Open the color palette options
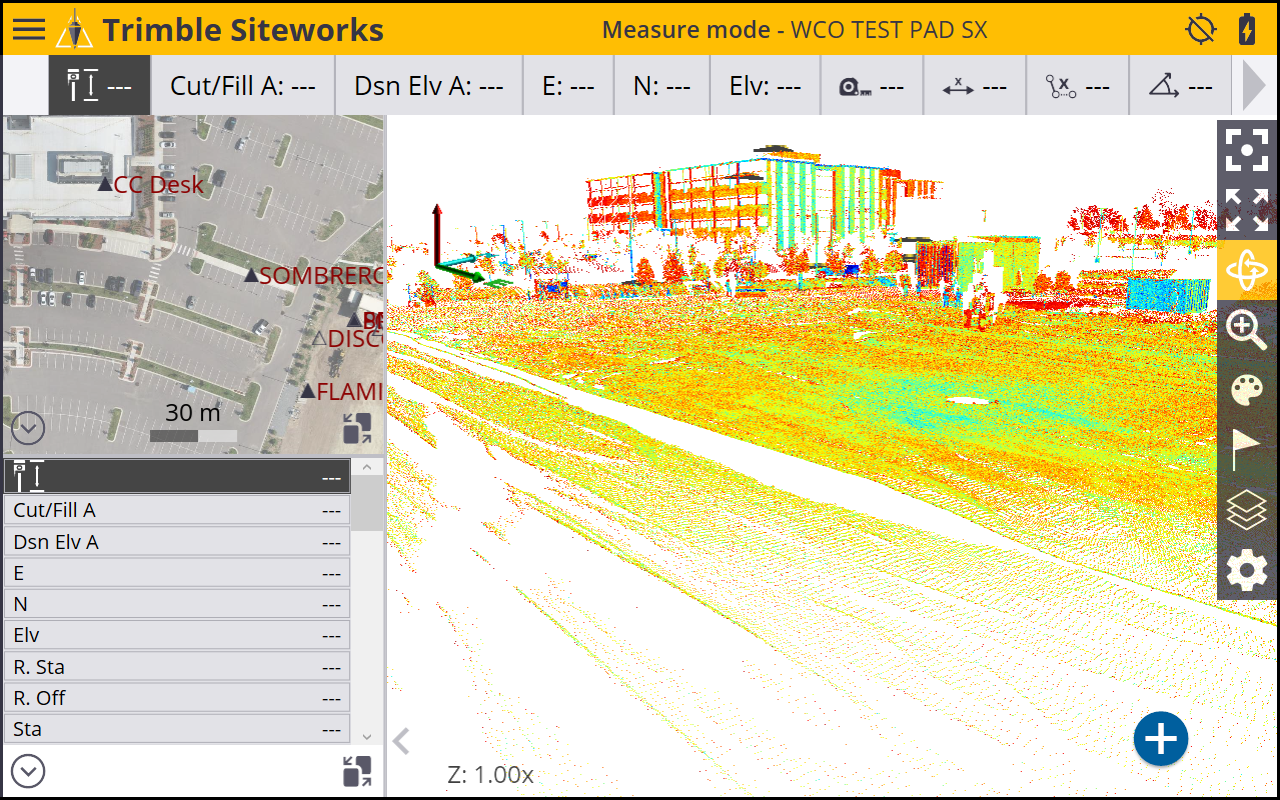 tap(1247, 390)
